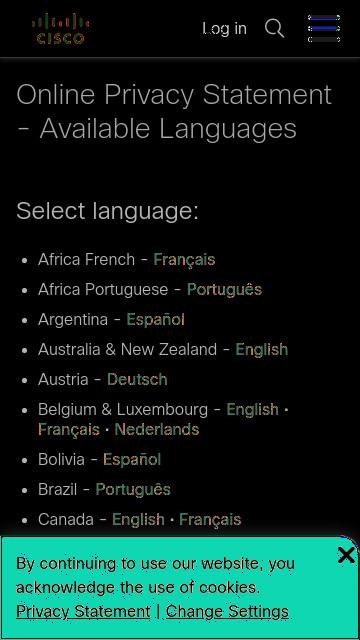
Task: Open Africa French Français link
Action: [x=184, y=260]
